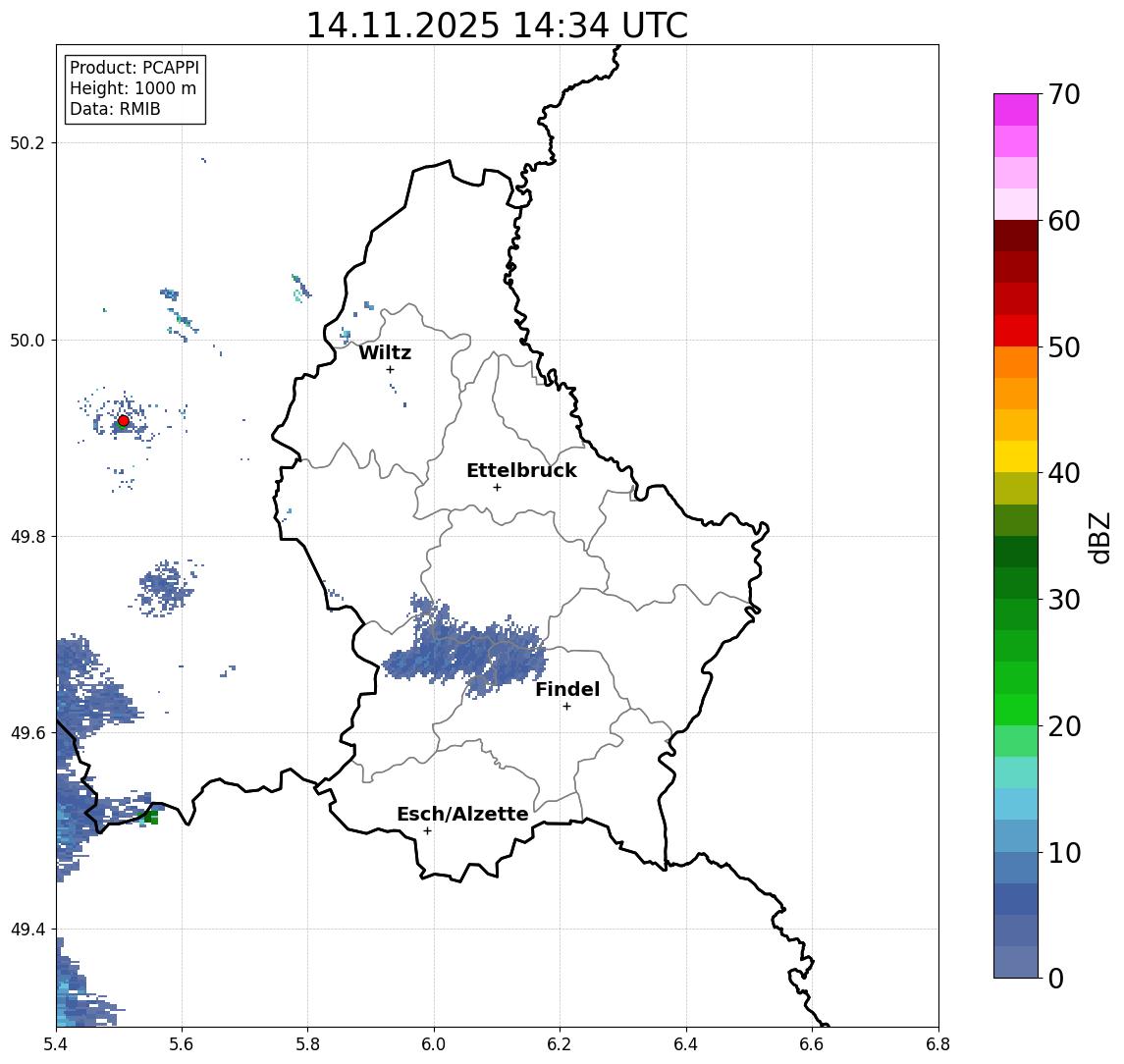The height and width of the screenshot is (1064, 1124).
Task: Click the 6.6 longitude axis label
Action: [812, 1044]
